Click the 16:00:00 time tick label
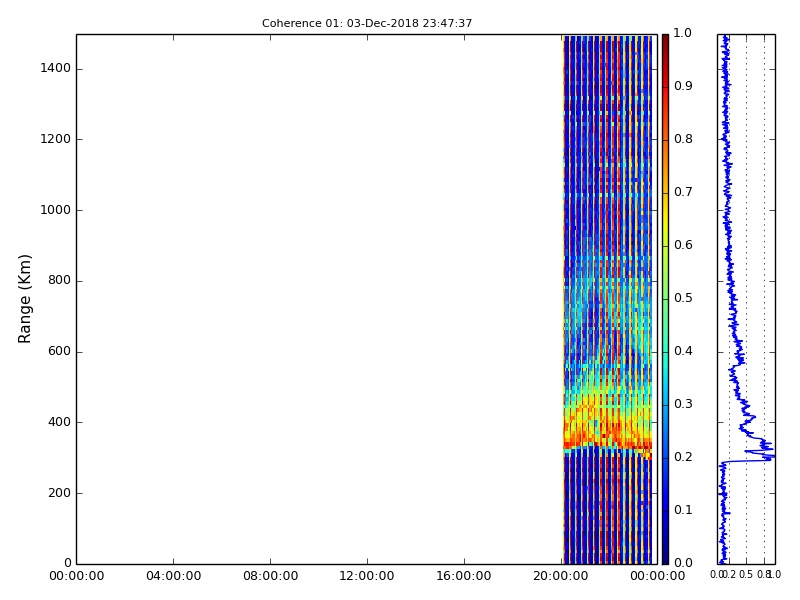Image resolution: width=800 pixels, height=600 pixels. [464, 576]
